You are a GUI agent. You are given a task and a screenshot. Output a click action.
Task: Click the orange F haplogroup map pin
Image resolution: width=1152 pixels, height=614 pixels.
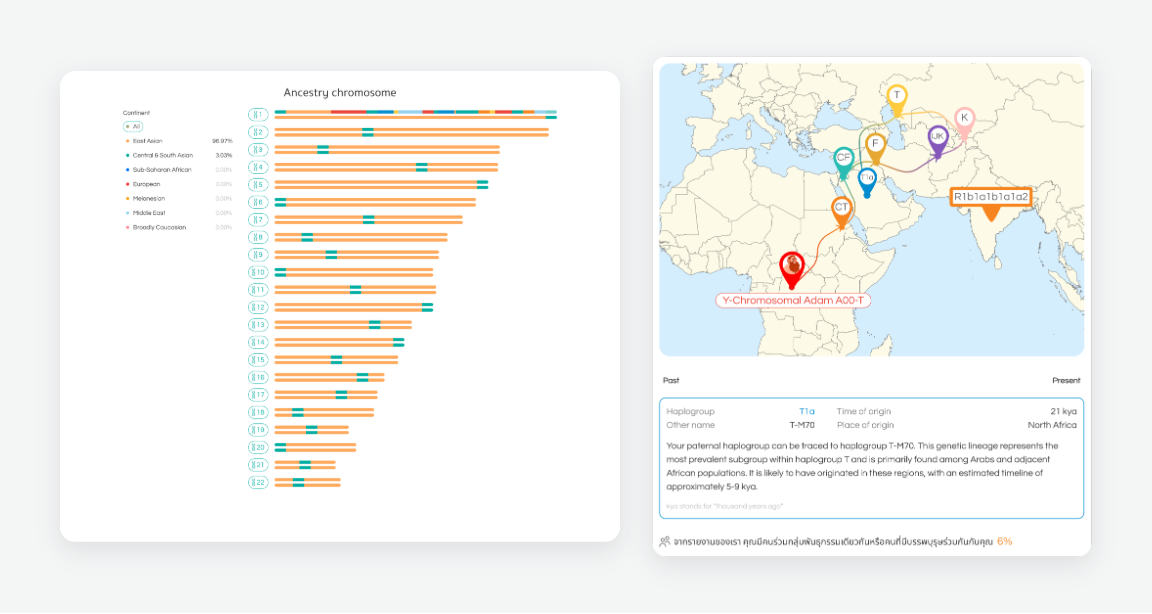tap(874, 147)
